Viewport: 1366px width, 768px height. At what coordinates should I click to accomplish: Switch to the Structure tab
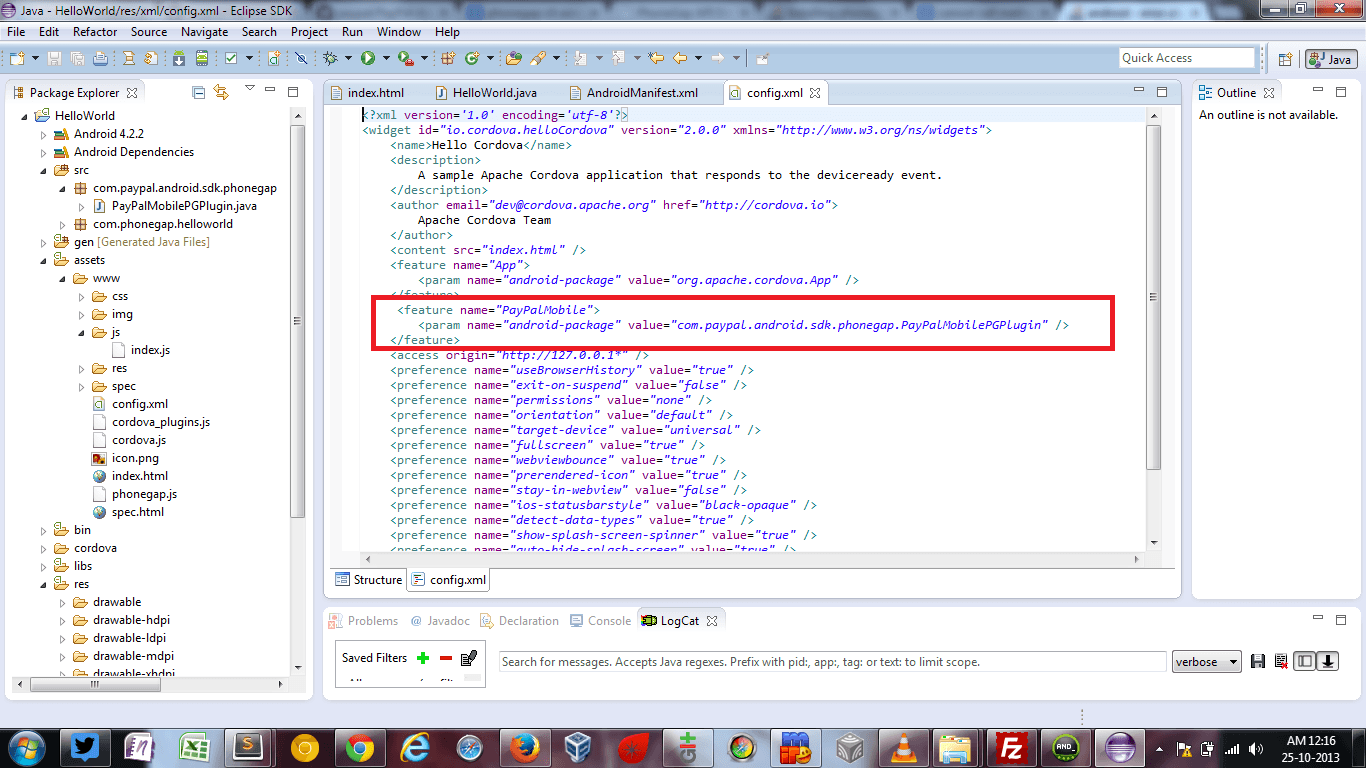pyautogui.click(x=368, y=580)
